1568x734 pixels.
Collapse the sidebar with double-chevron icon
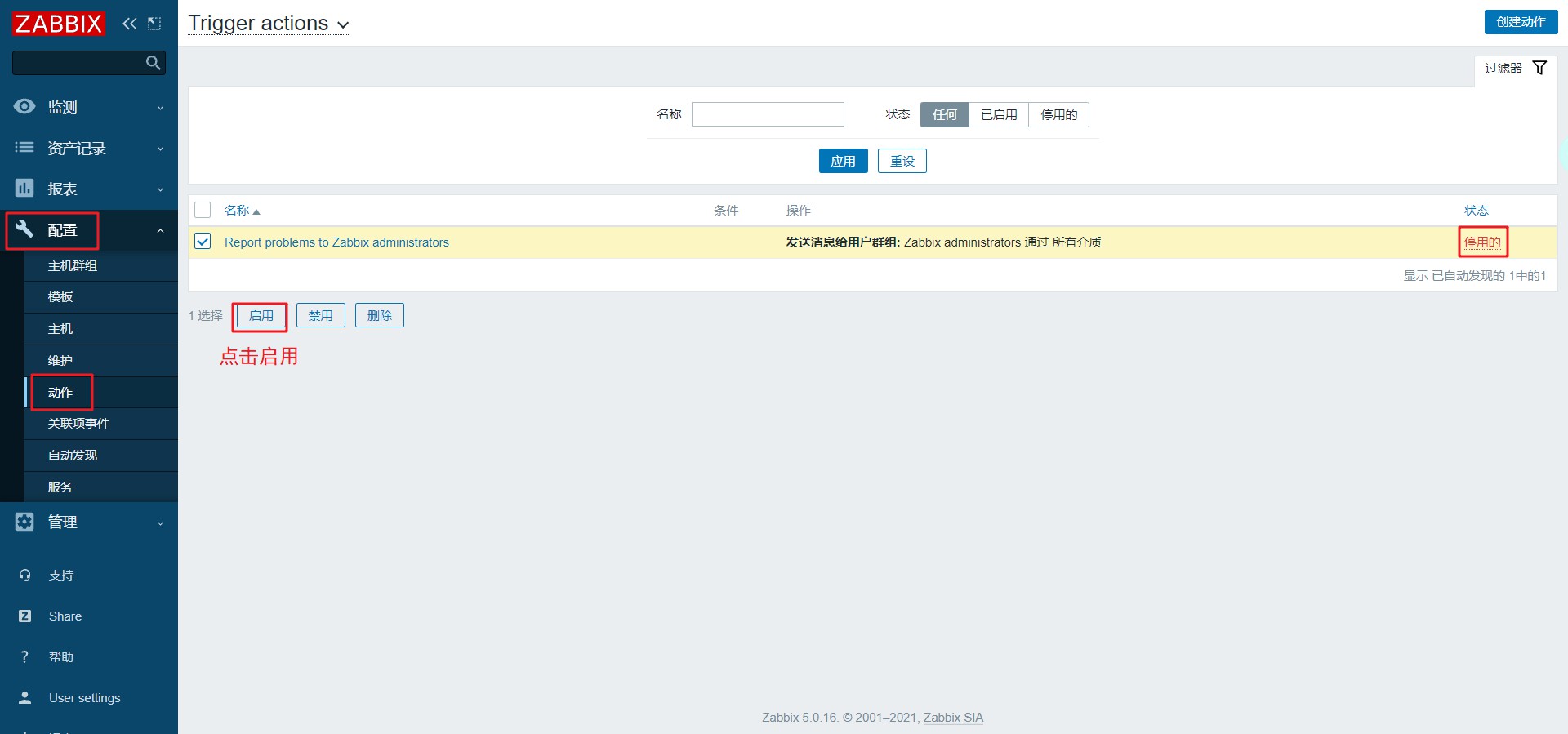129,24
